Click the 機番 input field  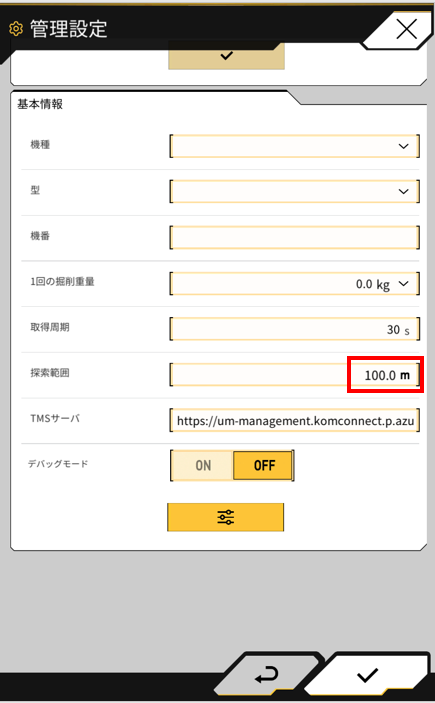[x=295, y=237]
